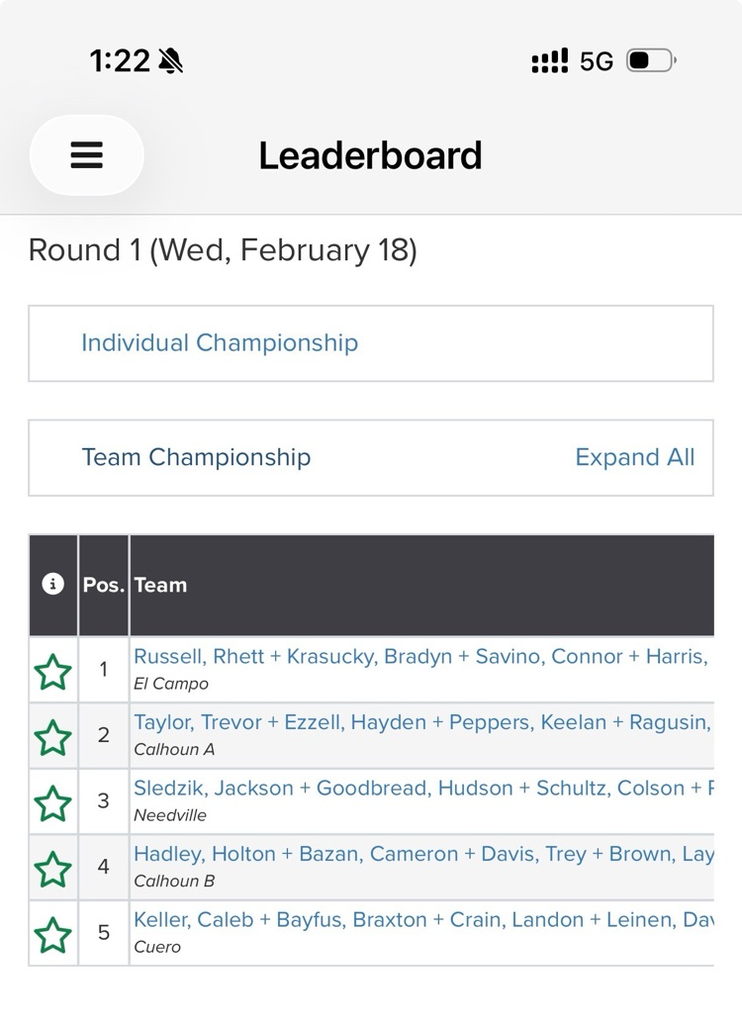Star the Needville team
The width and height of the screenshot is (742, 1024).
pos(53,804)
